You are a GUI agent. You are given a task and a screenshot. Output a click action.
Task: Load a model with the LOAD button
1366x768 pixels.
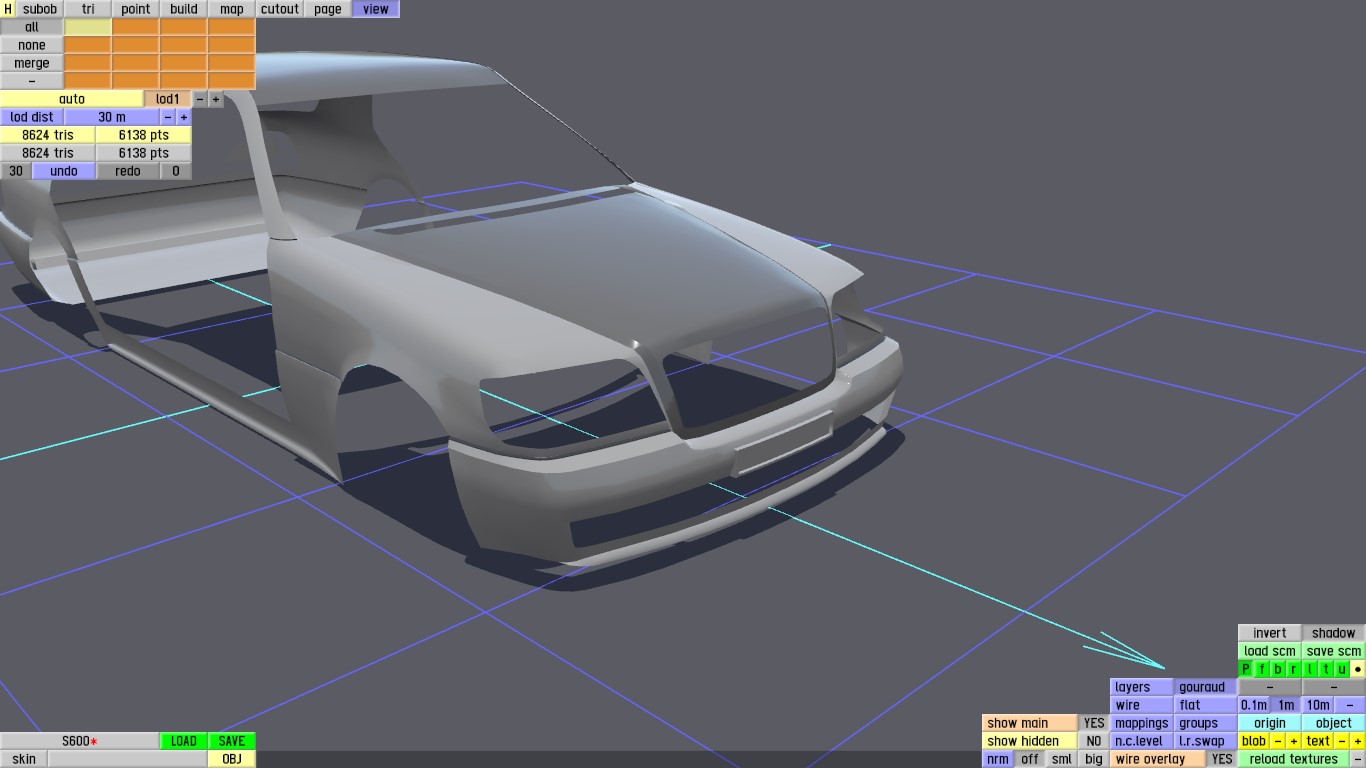[x=184, y=741]
